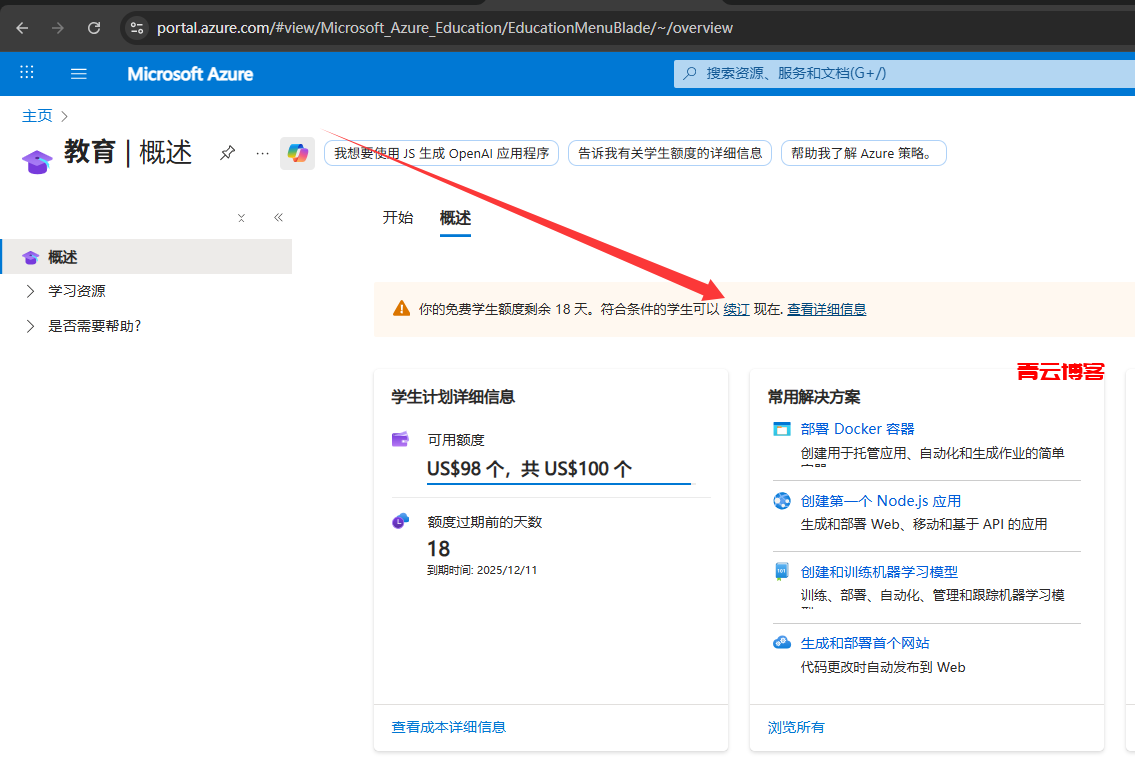The height and width of the screenshot is (761, 1135).
Task: Pin the 教育 blade with the pin icon
Action: tap(227, 153)
